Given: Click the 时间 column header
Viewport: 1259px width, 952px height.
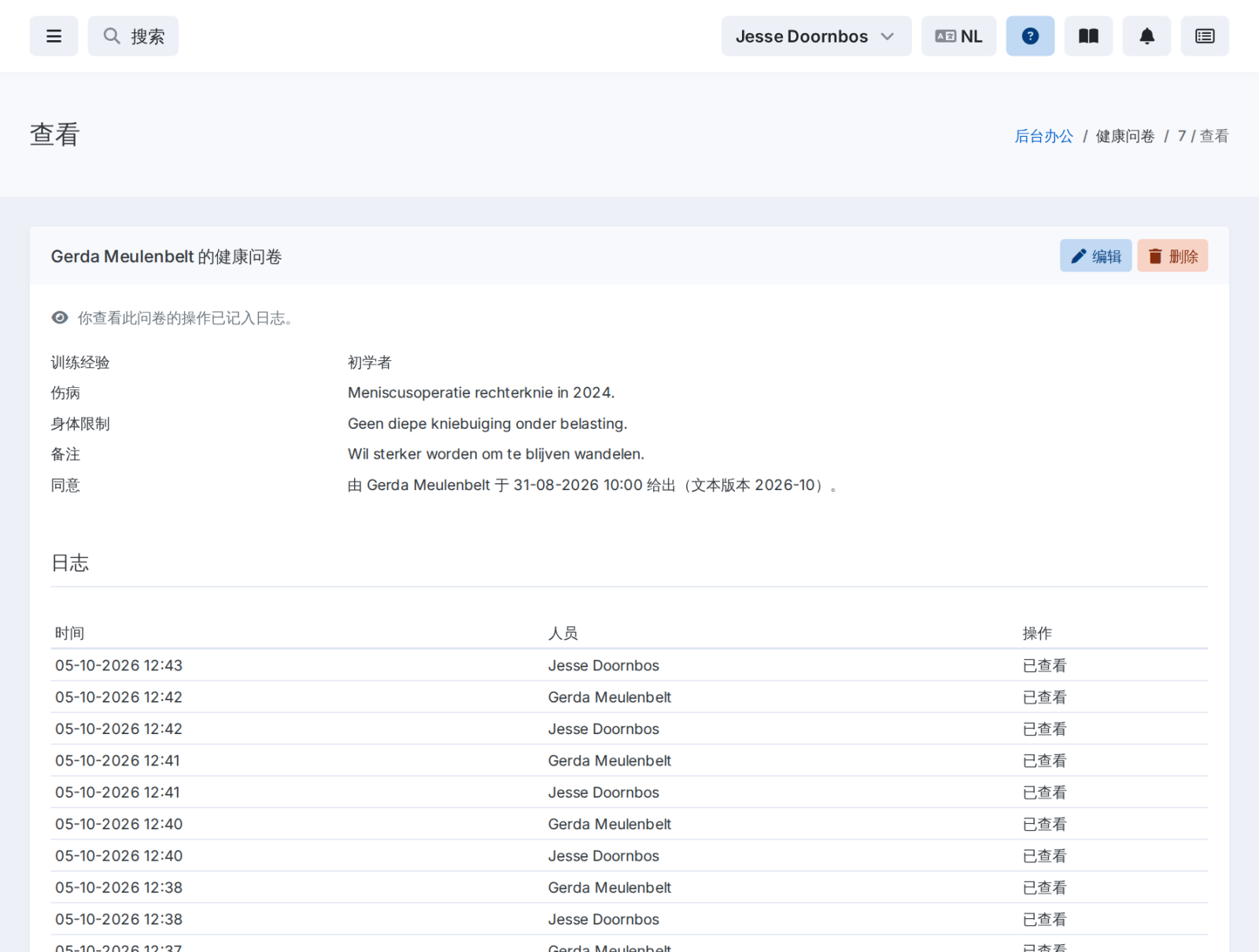Looking at the screenshot, I should pyautogui.click(x=70, y=633).
